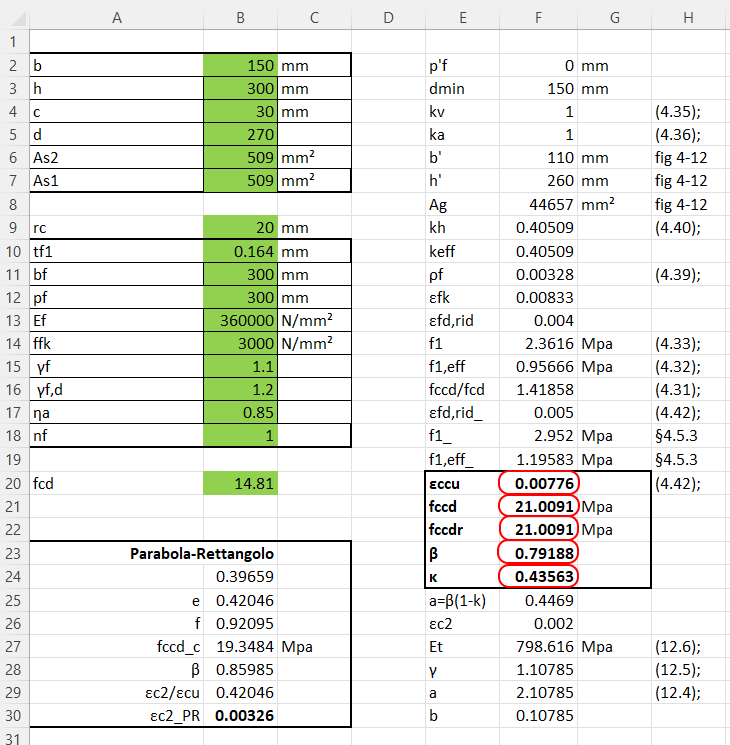
Task: Click the nf value 1 cell
Action: point(240,435)
